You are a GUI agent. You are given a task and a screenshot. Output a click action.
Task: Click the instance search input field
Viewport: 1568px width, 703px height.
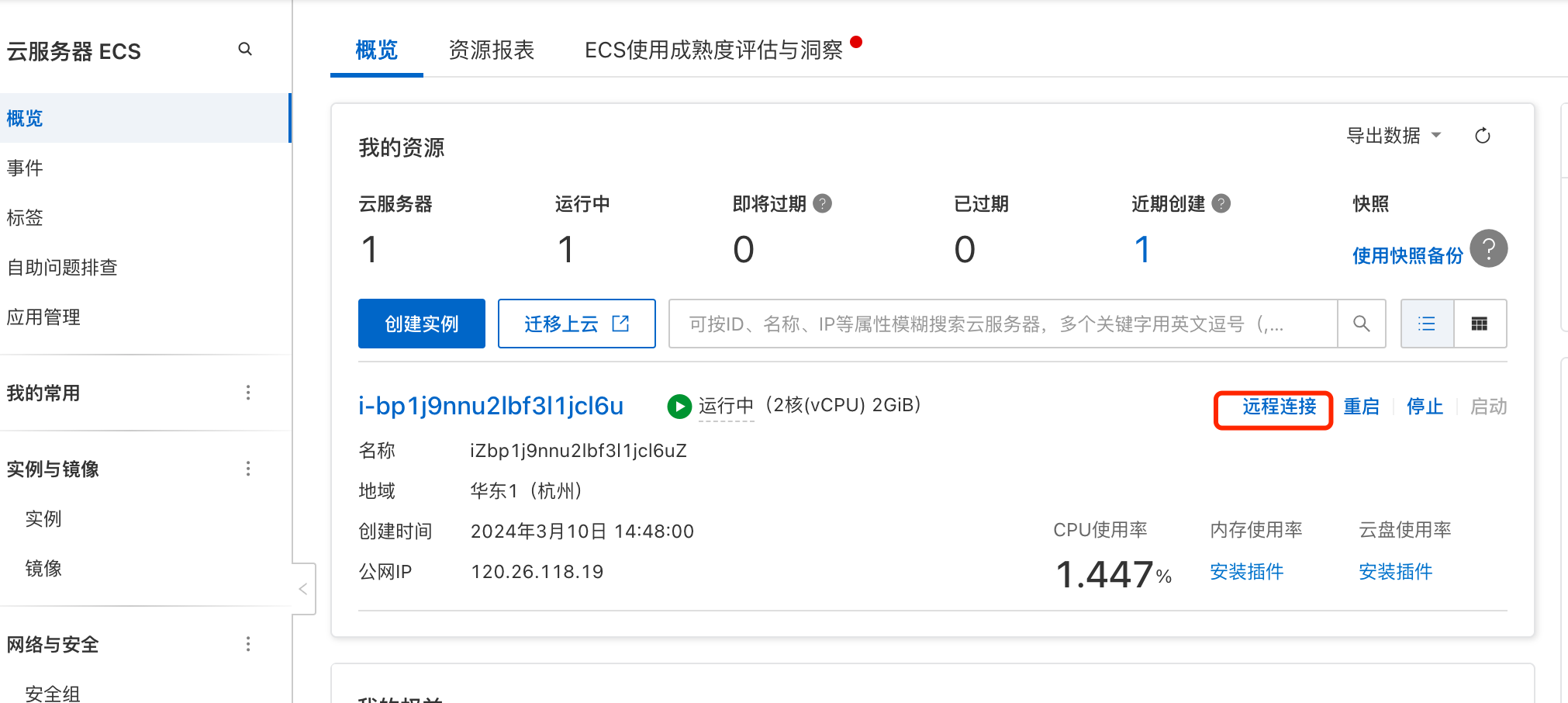click(1003, 324)
